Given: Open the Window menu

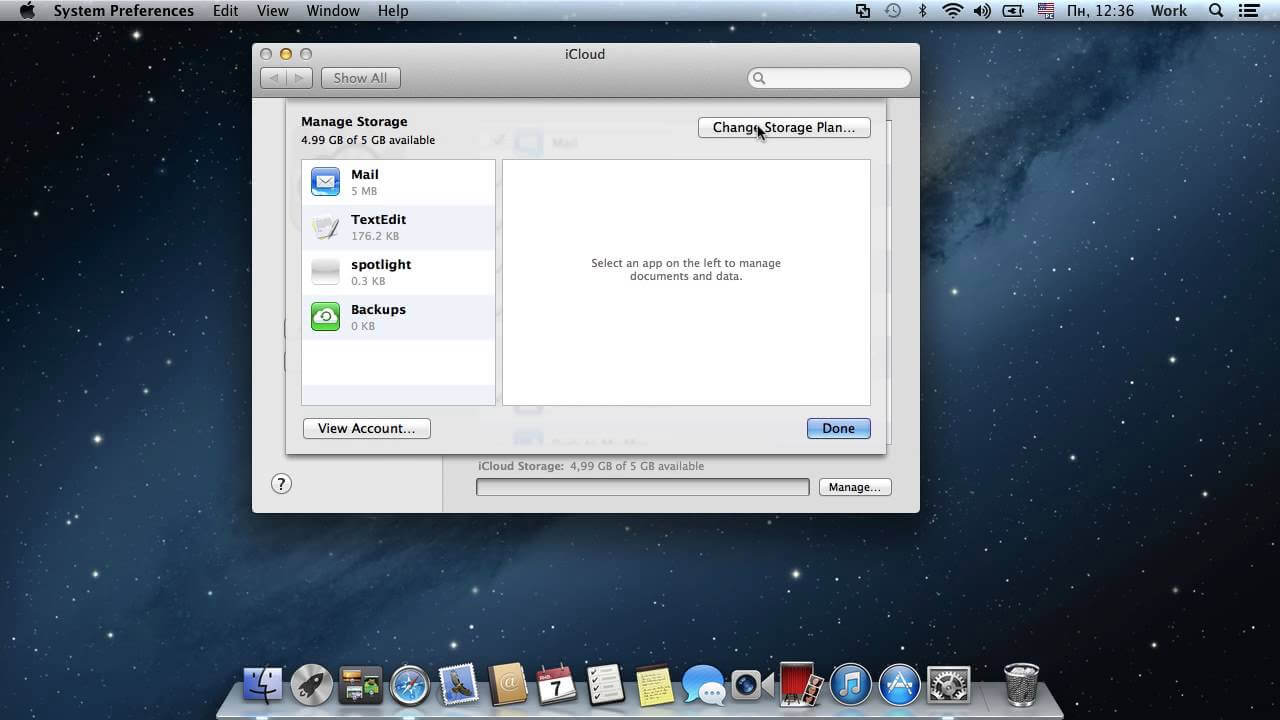Looking at the screenshot, I should pyautogui.click(x=333, y=10).
